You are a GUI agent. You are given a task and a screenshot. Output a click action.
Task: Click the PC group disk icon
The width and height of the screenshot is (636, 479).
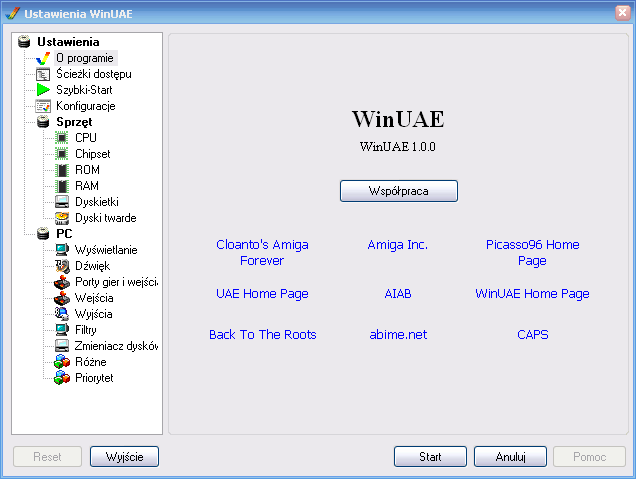(43, 234)
